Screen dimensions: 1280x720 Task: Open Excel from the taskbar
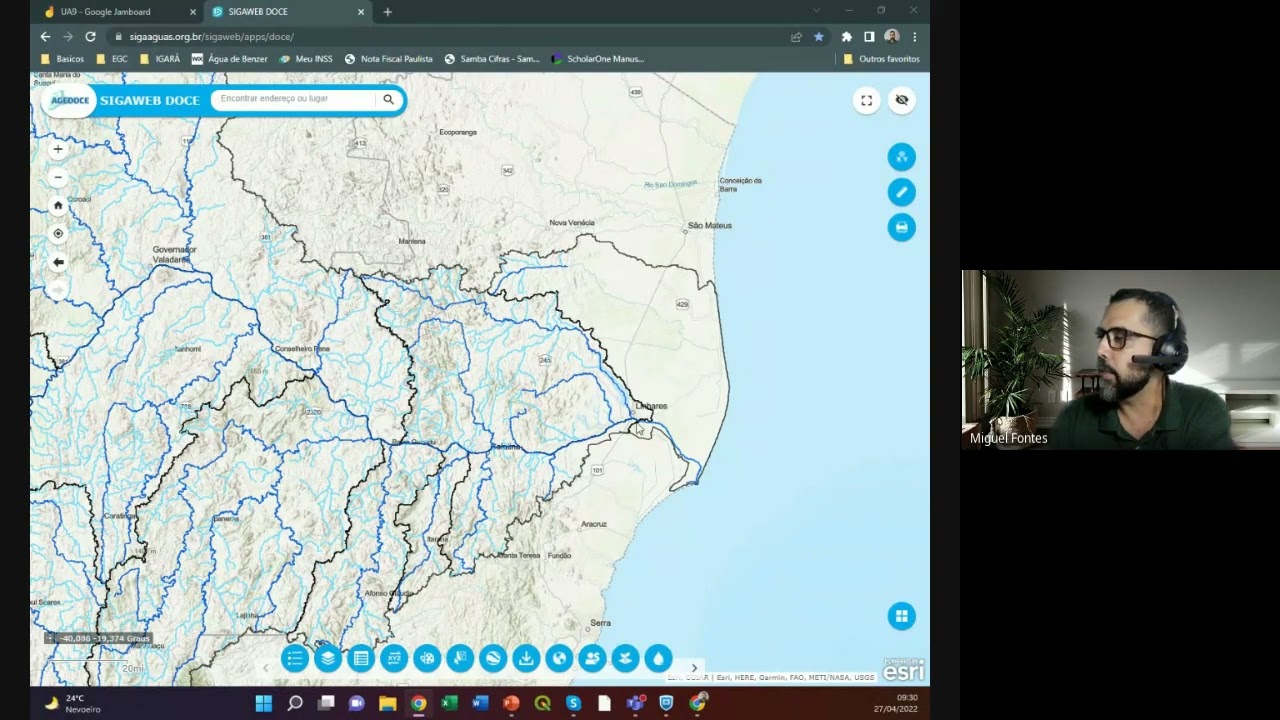[x=450, y=703]
